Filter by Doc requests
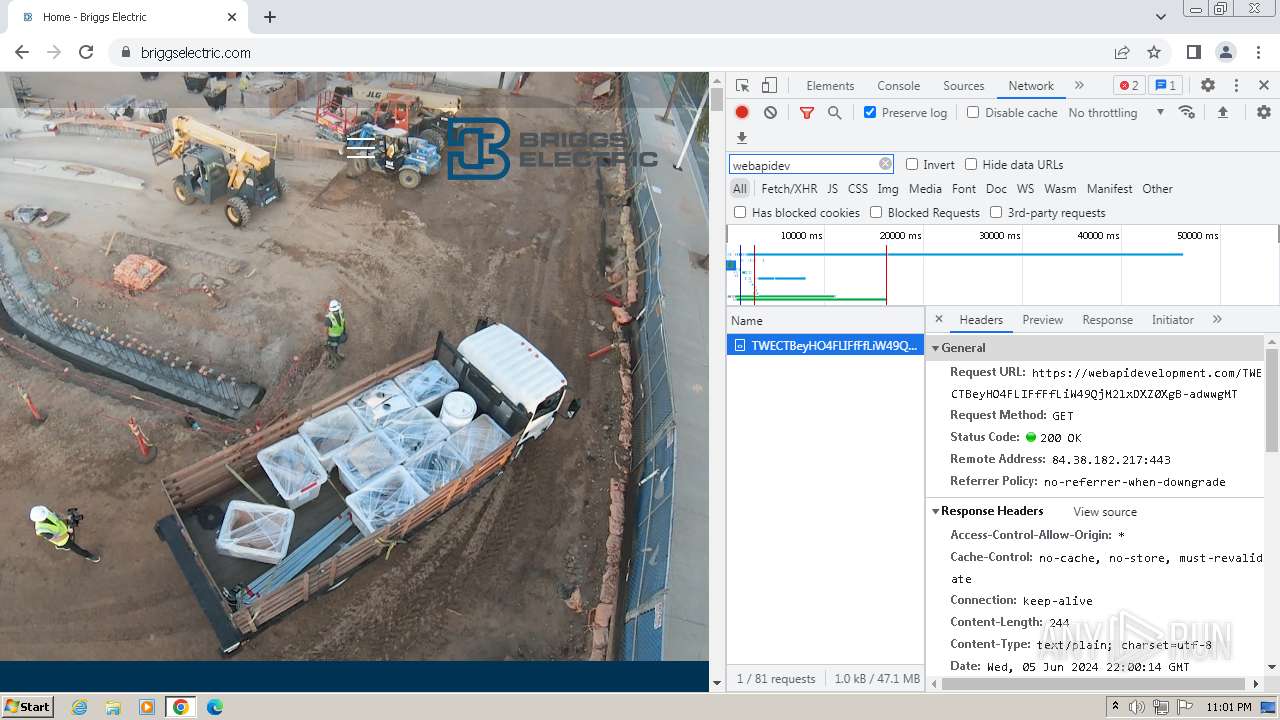 tap(996, 188)
